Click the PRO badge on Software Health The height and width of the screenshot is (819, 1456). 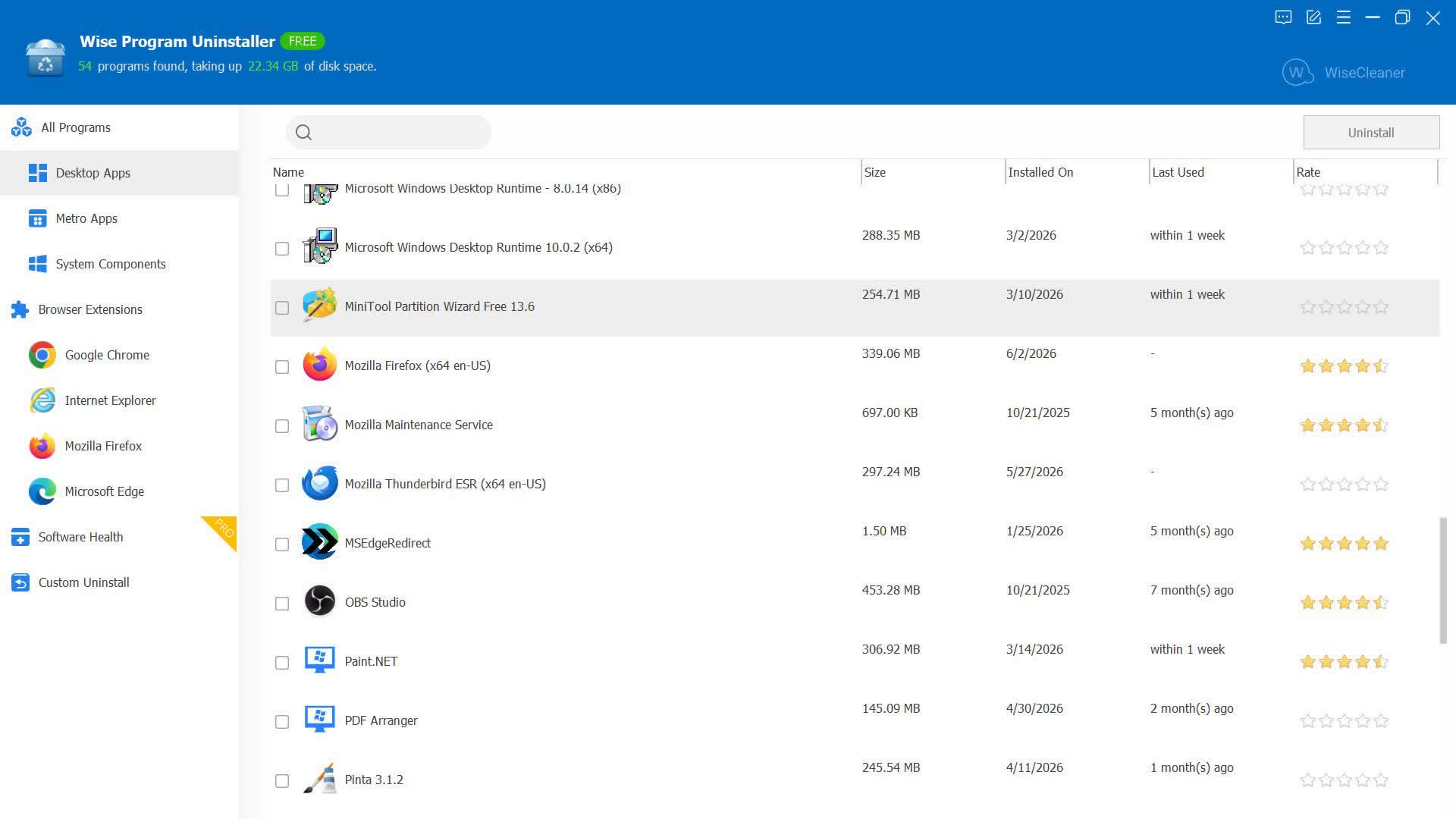222,529
